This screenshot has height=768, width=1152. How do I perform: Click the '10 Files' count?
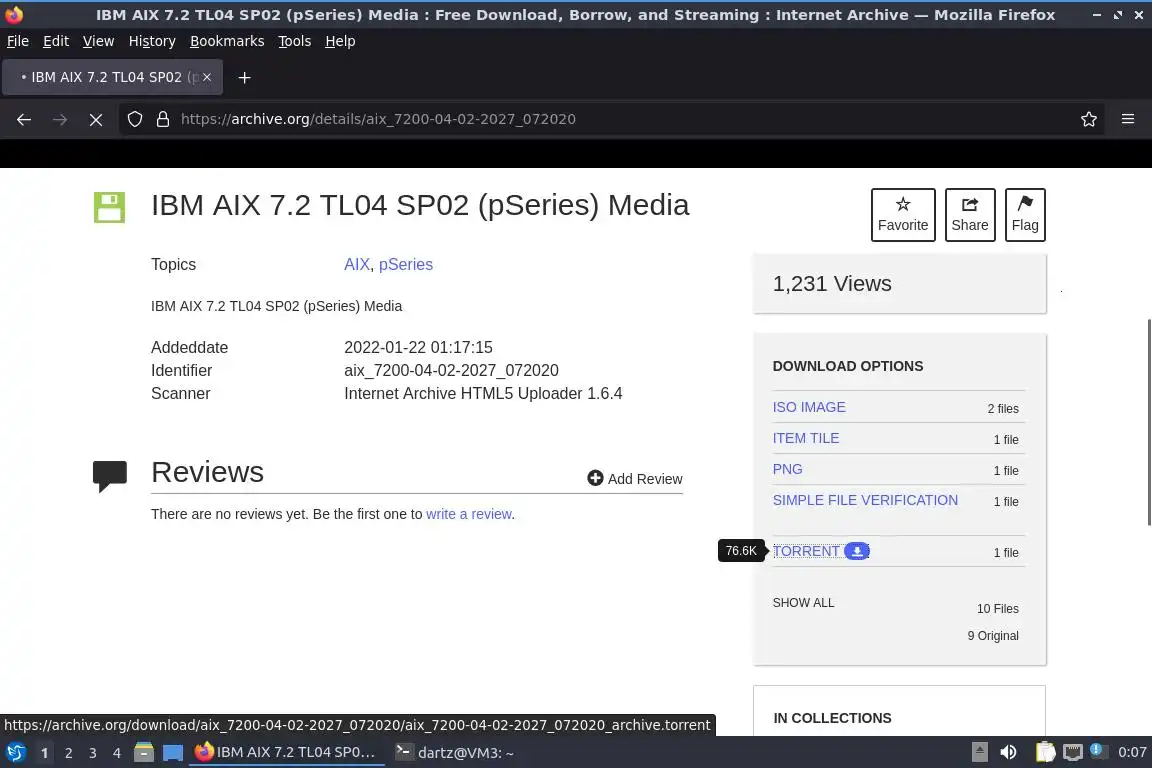[998, 609]
